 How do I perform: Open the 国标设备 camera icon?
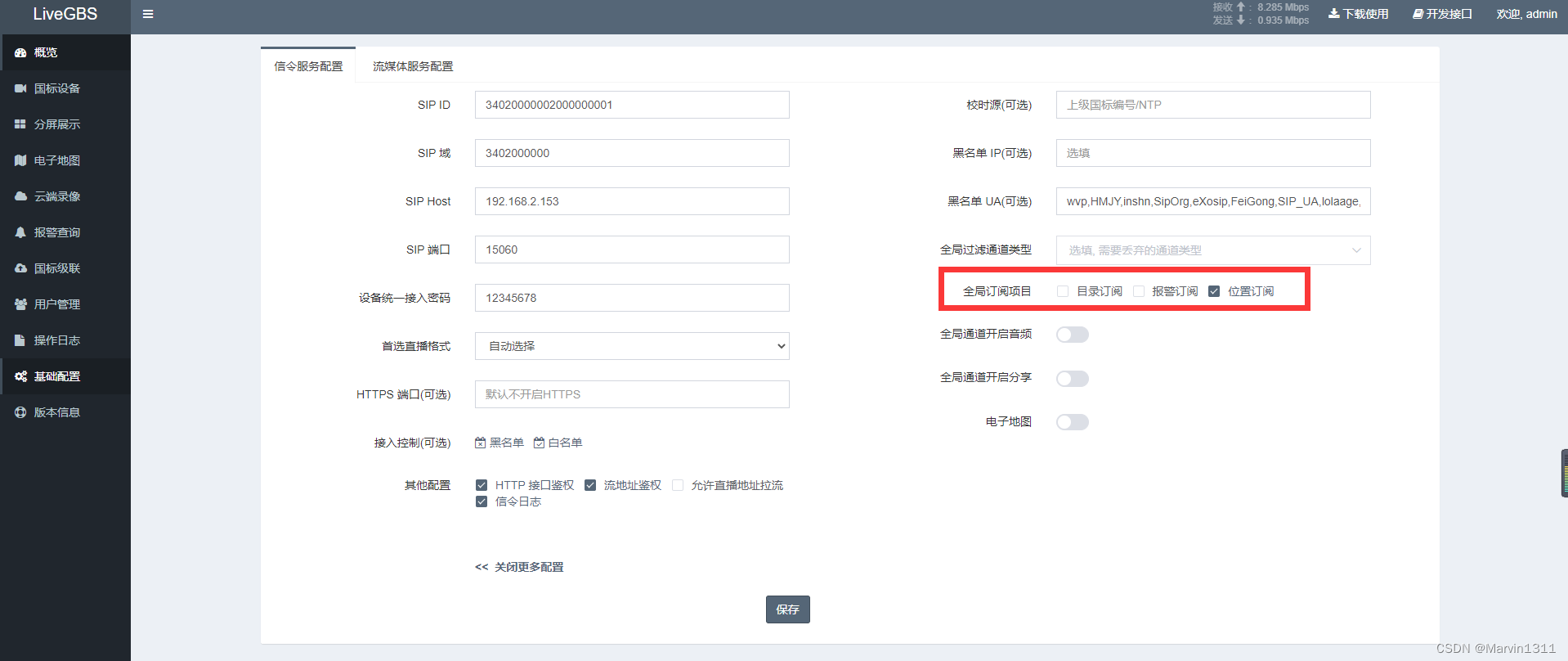pyautogui.click(x=20, y=88)
